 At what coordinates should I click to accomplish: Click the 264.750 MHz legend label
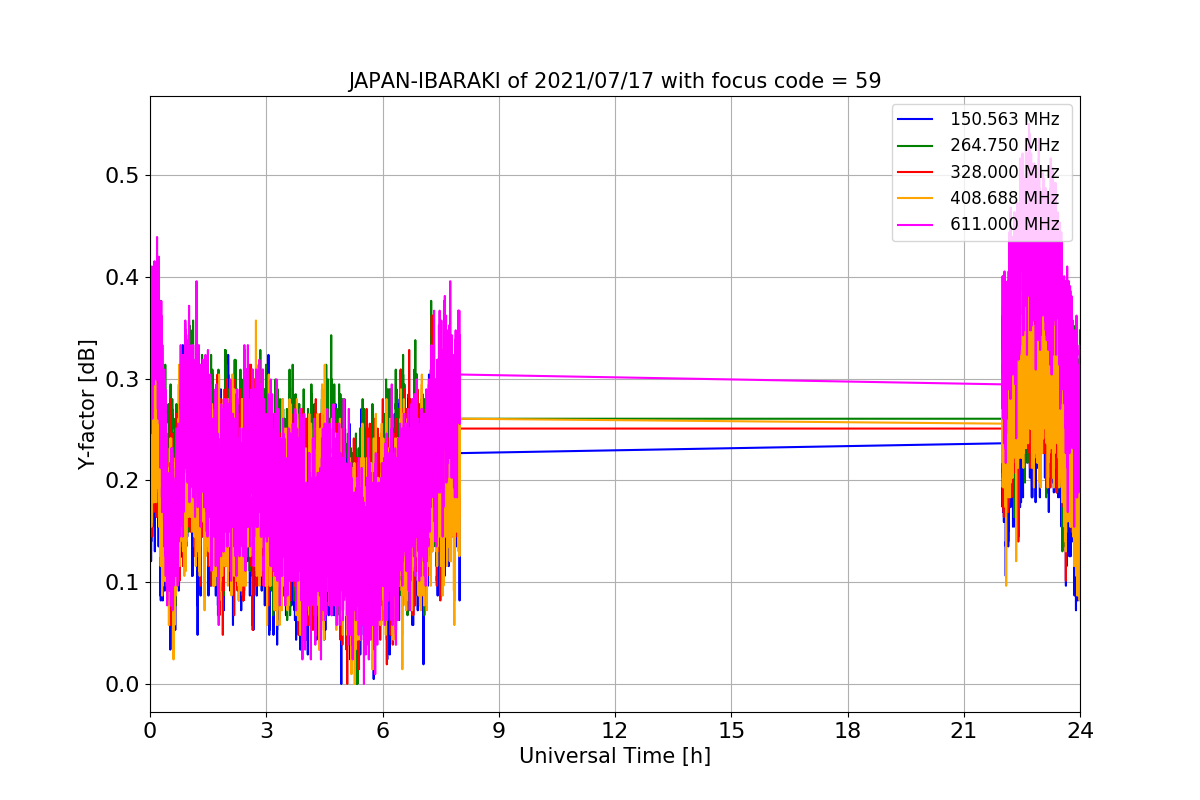tap(1004, 145)
